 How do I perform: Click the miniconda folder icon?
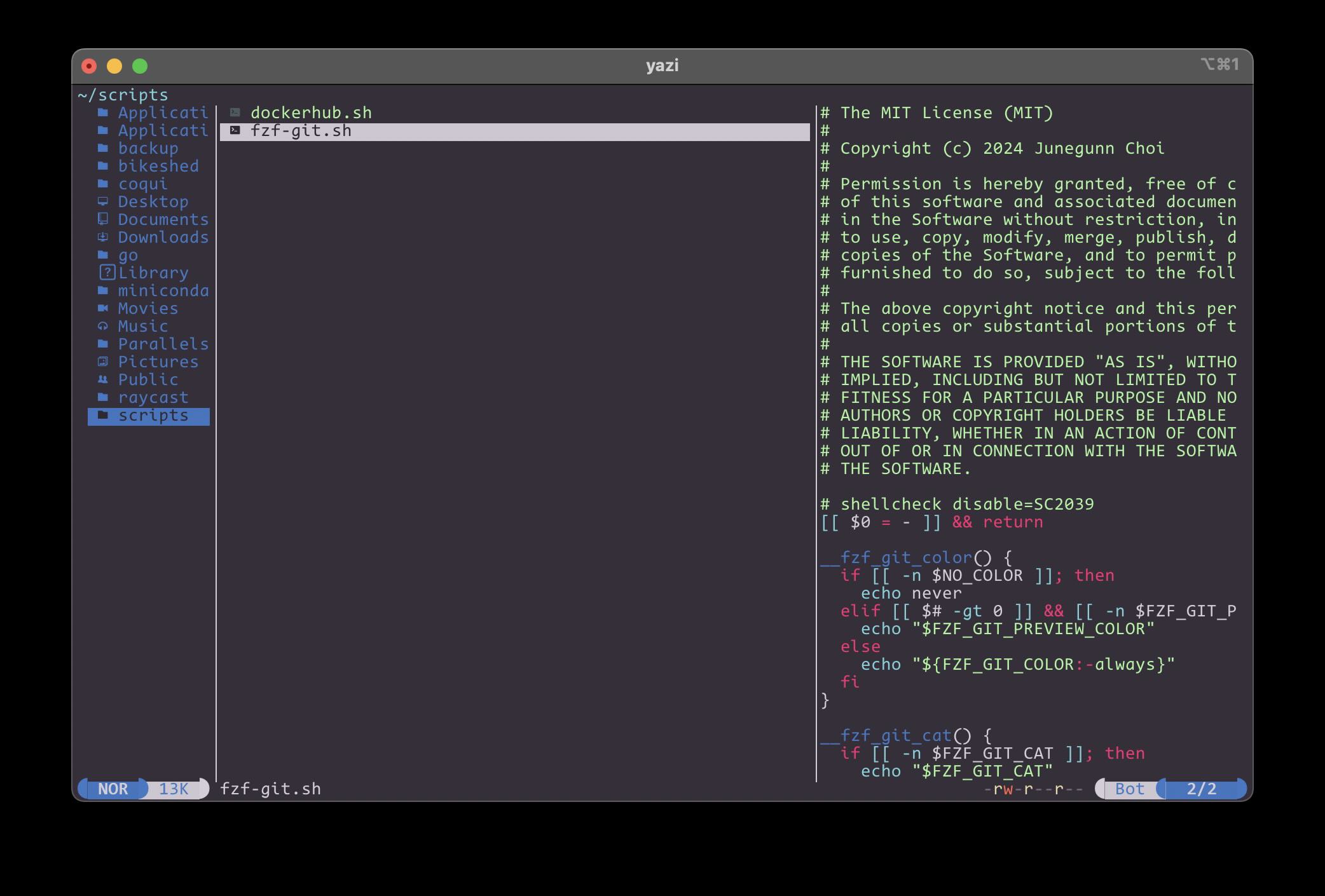pos(103,290)
